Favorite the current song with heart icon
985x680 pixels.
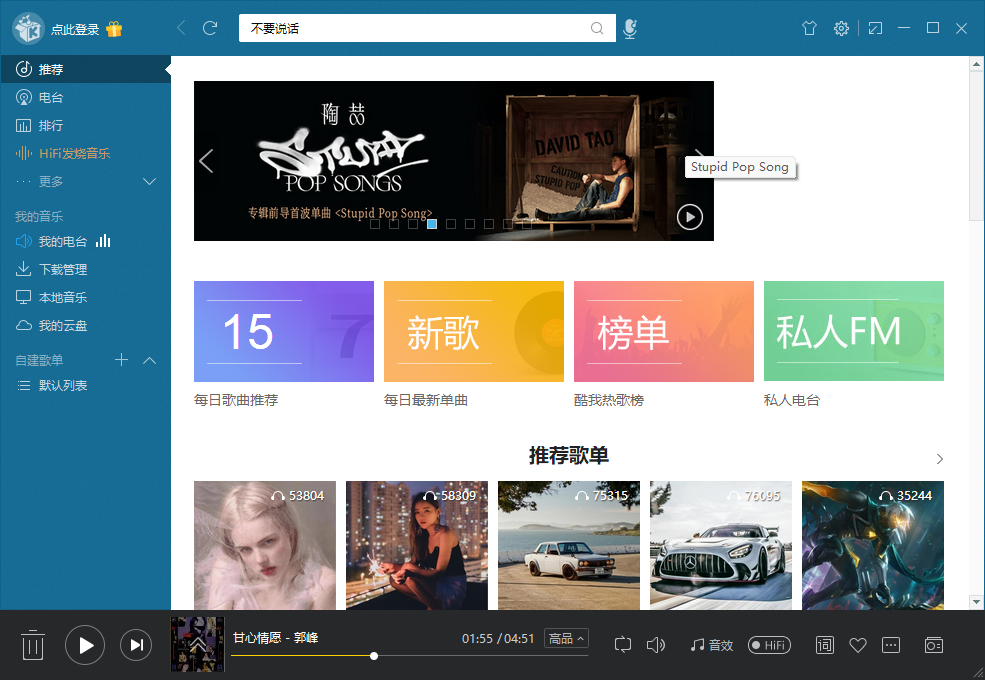coord(857,645)
